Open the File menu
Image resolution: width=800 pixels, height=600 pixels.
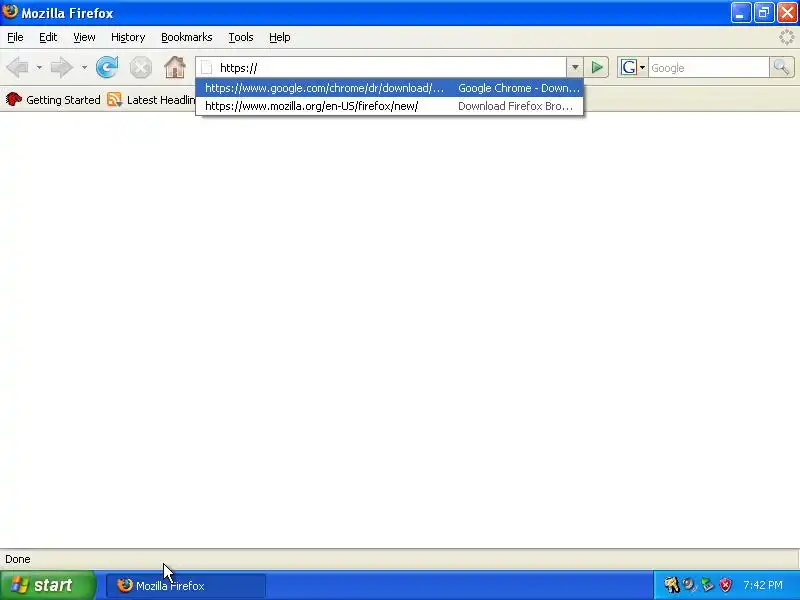[x=15, y=37]
